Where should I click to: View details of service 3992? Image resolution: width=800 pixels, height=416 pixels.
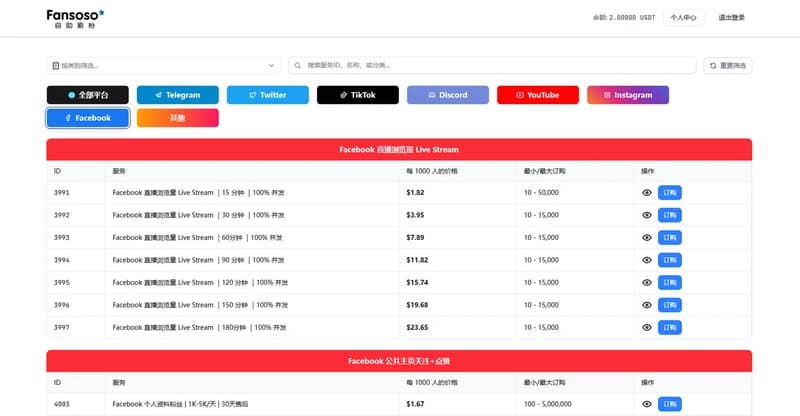coord(646,215)
